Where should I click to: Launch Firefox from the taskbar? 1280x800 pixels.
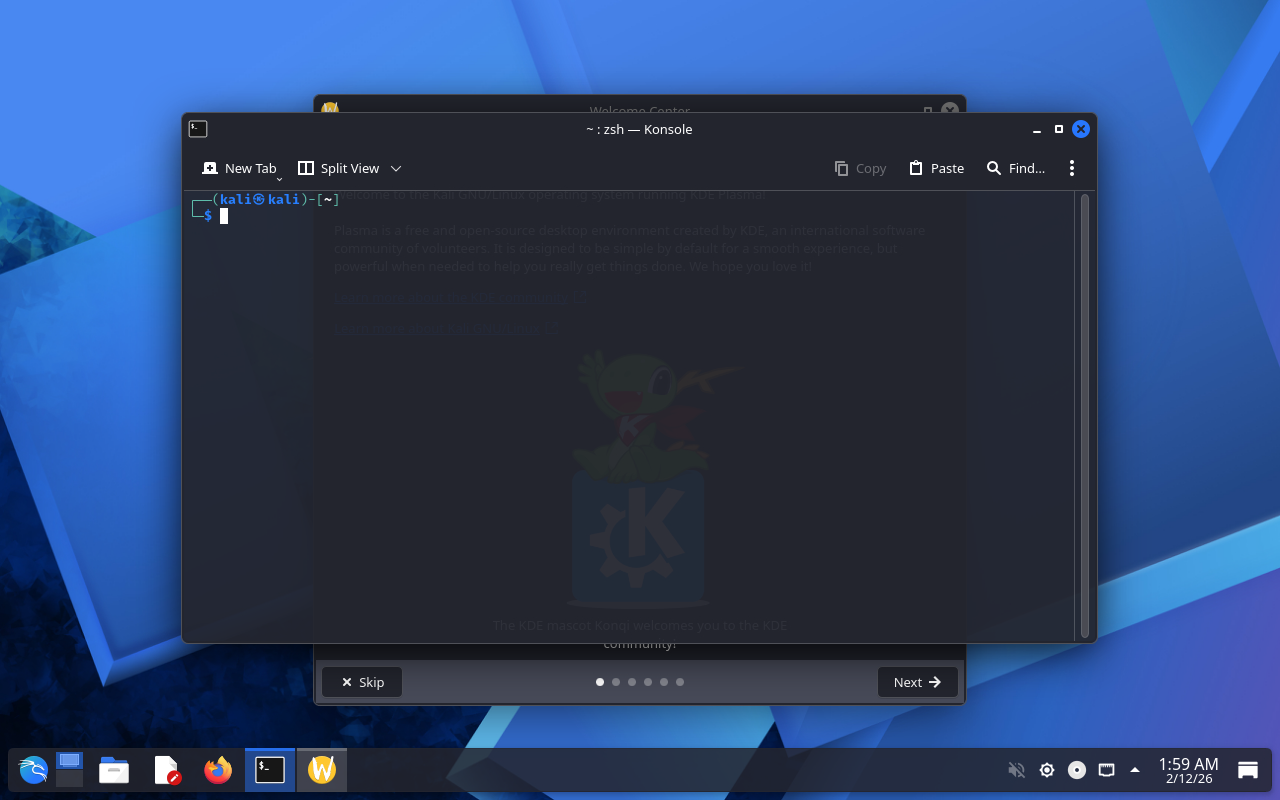click(x=217, y=770)
